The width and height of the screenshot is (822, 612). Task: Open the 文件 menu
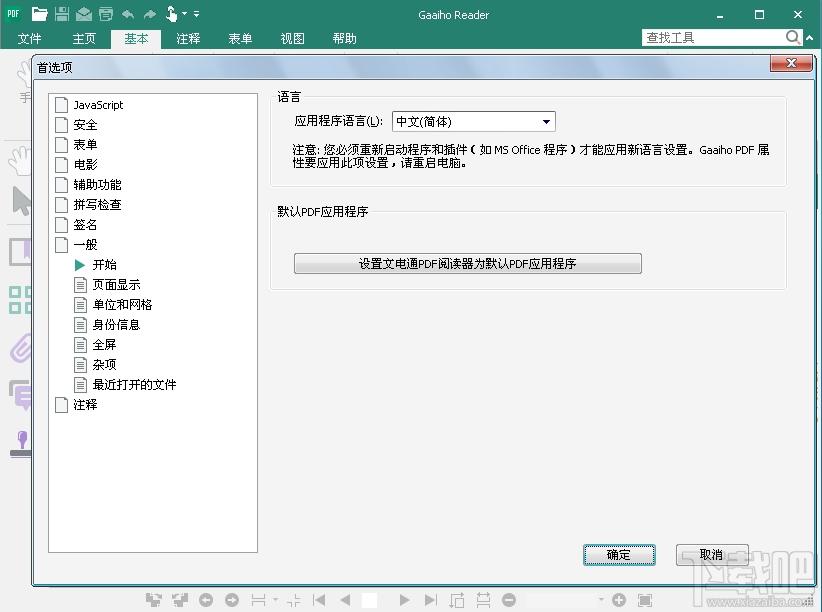29,38
